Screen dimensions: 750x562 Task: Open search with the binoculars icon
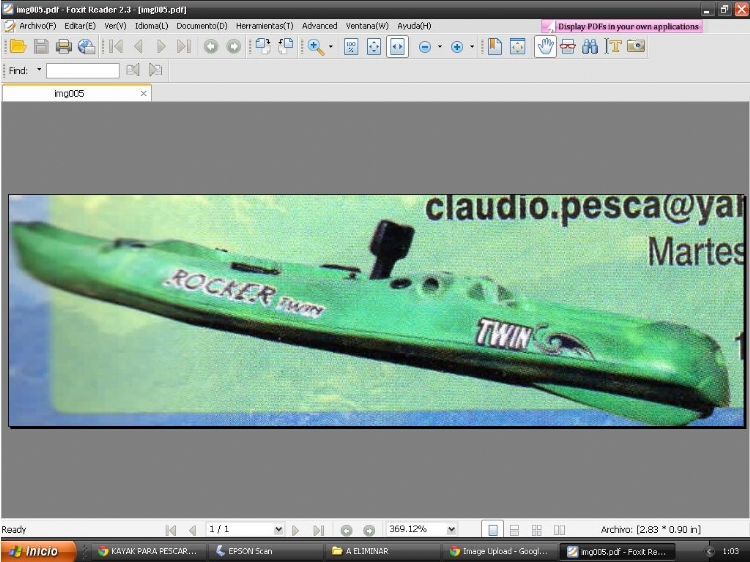(x=590, y=46)
